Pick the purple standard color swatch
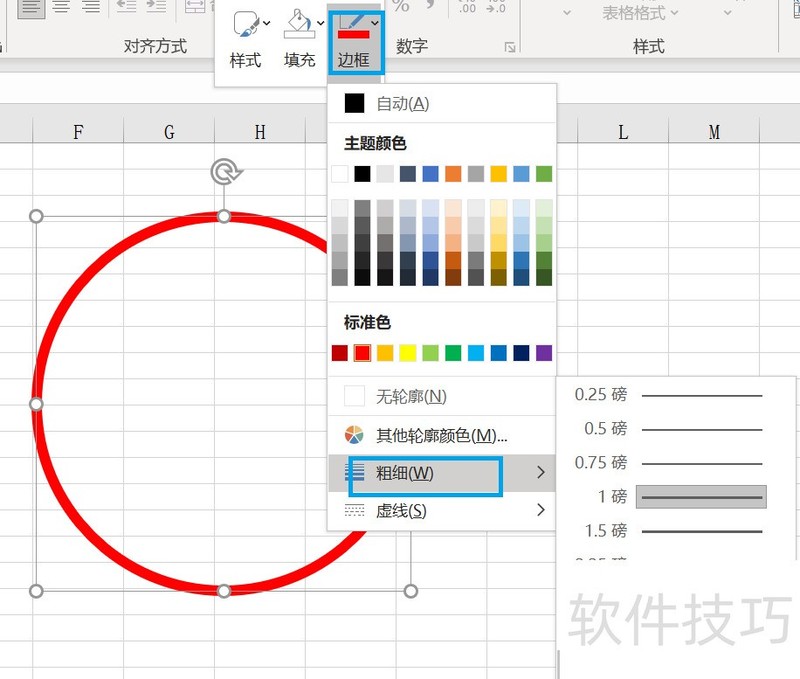Image resolution: width=800 pixels, height=679 pixels. pyautogui.click(x=544, y=353)
